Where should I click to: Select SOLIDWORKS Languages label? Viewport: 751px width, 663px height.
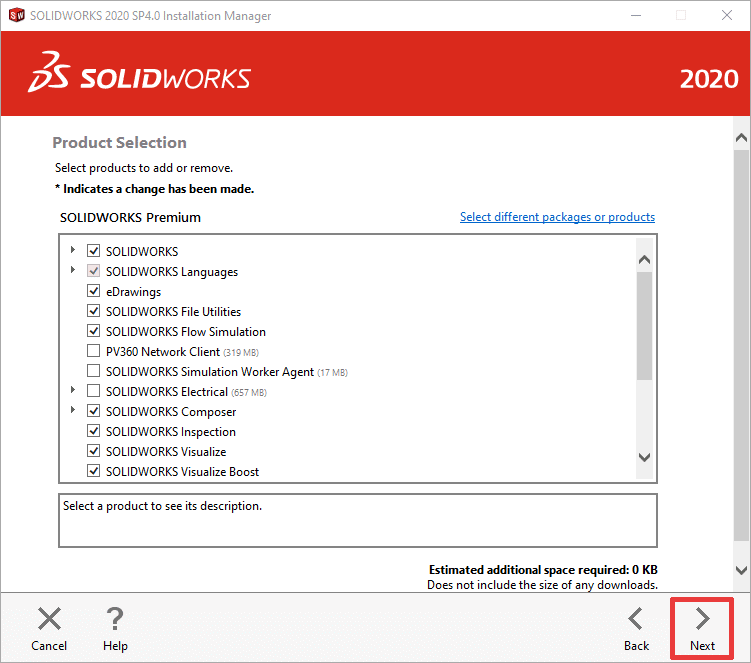click(172, 272)
